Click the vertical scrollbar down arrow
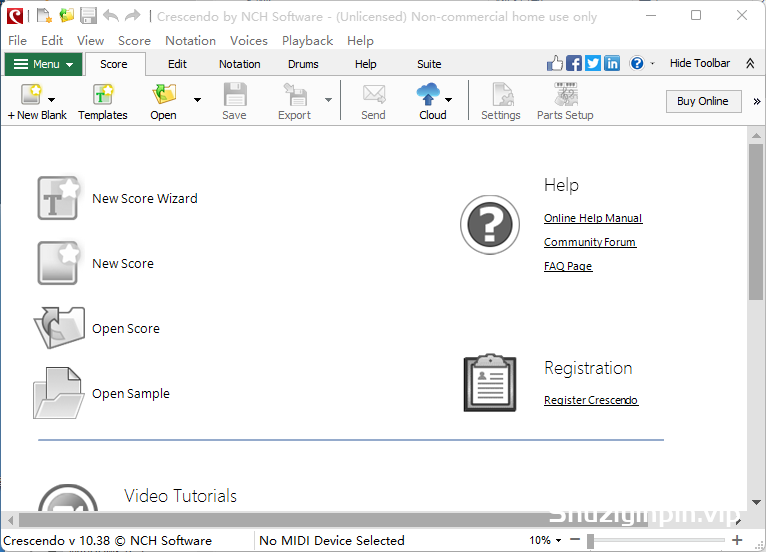Image resolution: width=766 pixels, height=552 pixels. [x=756, y=503]
